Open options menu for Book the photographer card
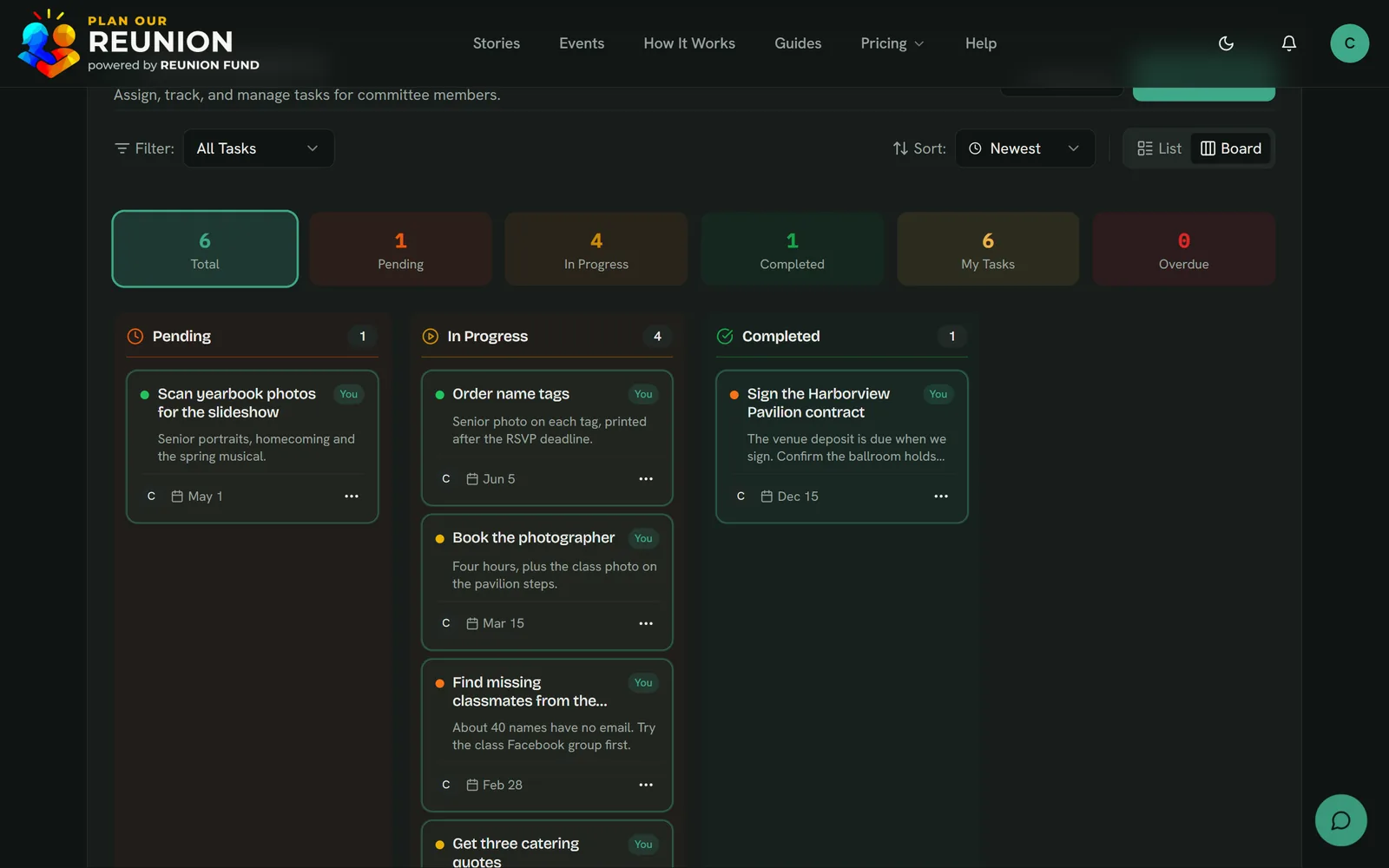Screen dimensions: 1389x868 (646, 623)
